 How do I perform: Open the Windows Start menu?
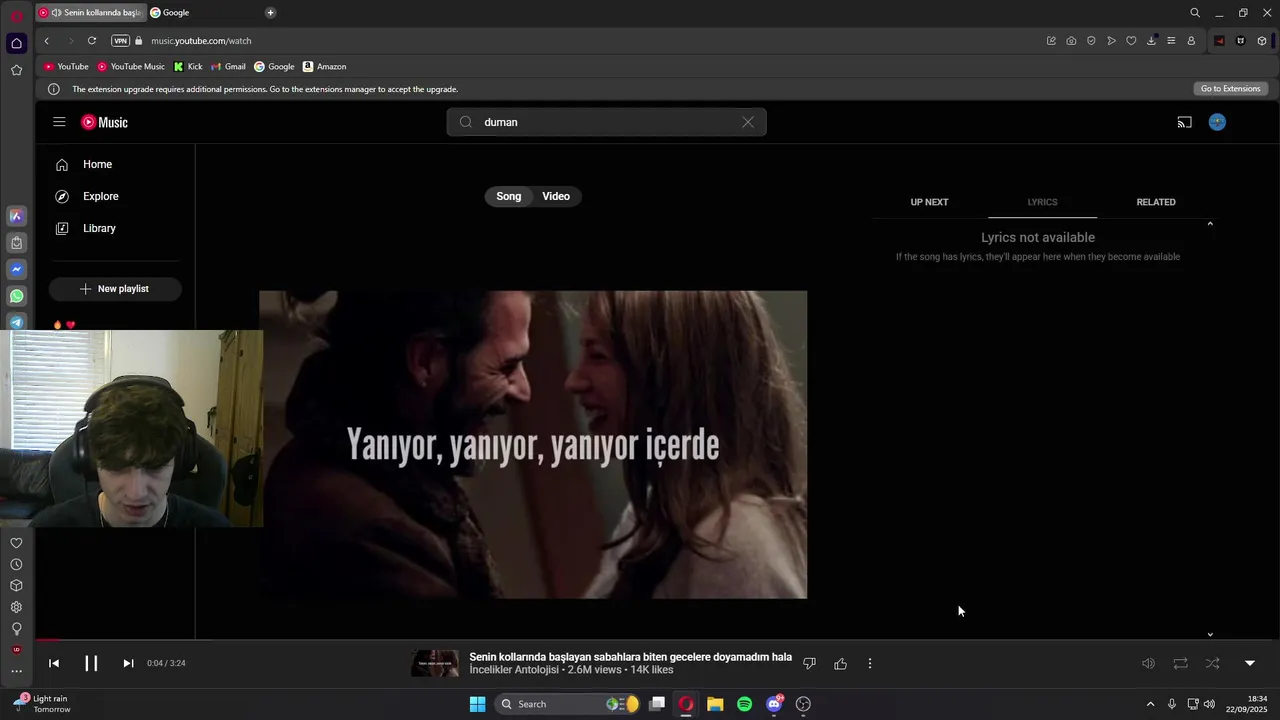tap(477, 704)
